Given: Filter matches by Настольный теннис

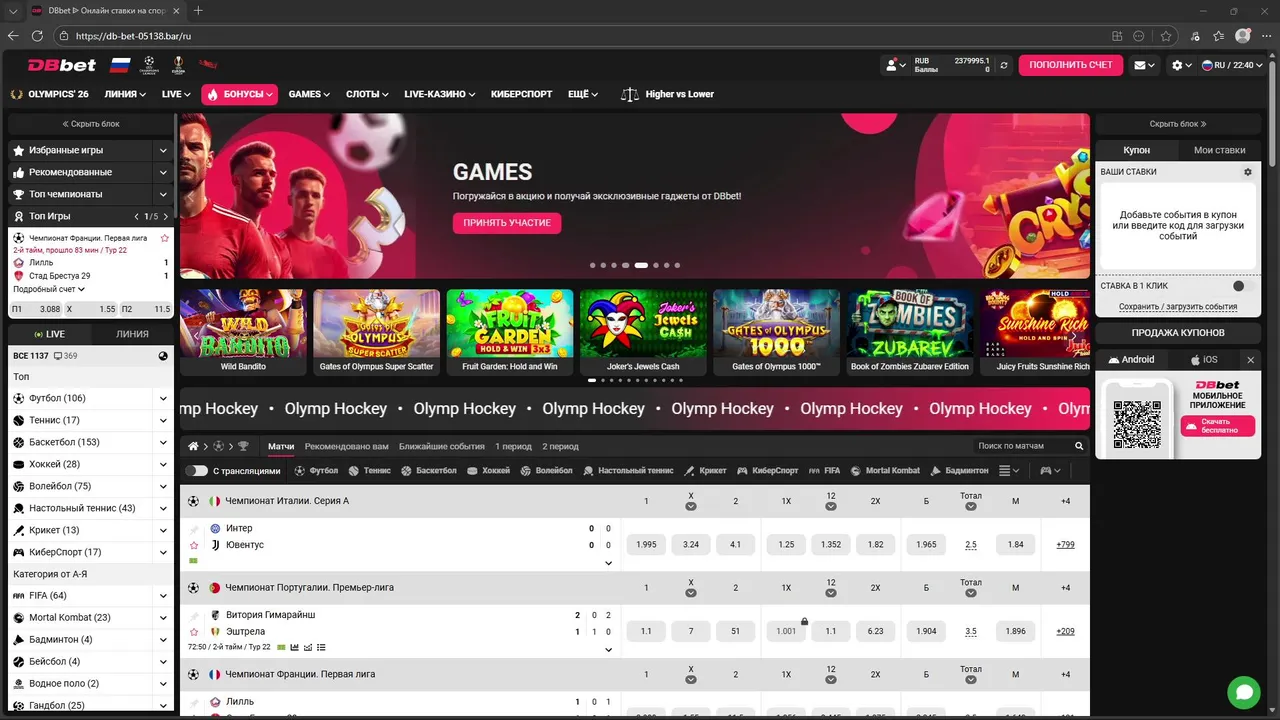Looking at the screenshot, I should pyautogui.click(x=627, y=470).
